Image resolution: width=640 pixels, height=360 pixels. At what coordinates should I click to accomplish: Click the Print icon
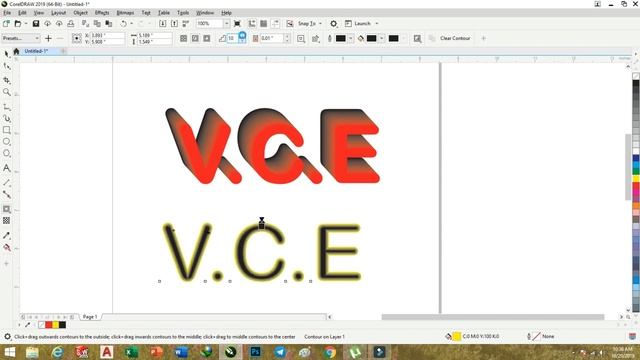tap(71, 24)
